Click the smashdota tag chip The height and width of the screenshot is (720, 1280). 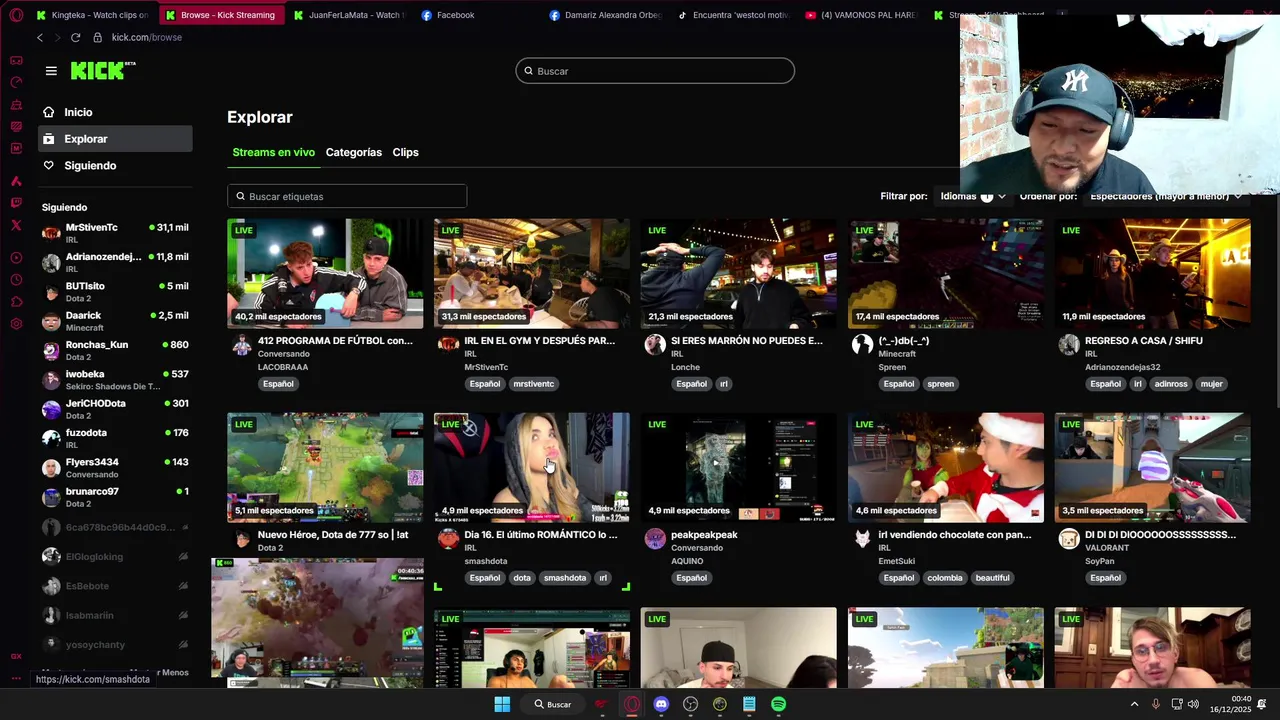(565, 578)
